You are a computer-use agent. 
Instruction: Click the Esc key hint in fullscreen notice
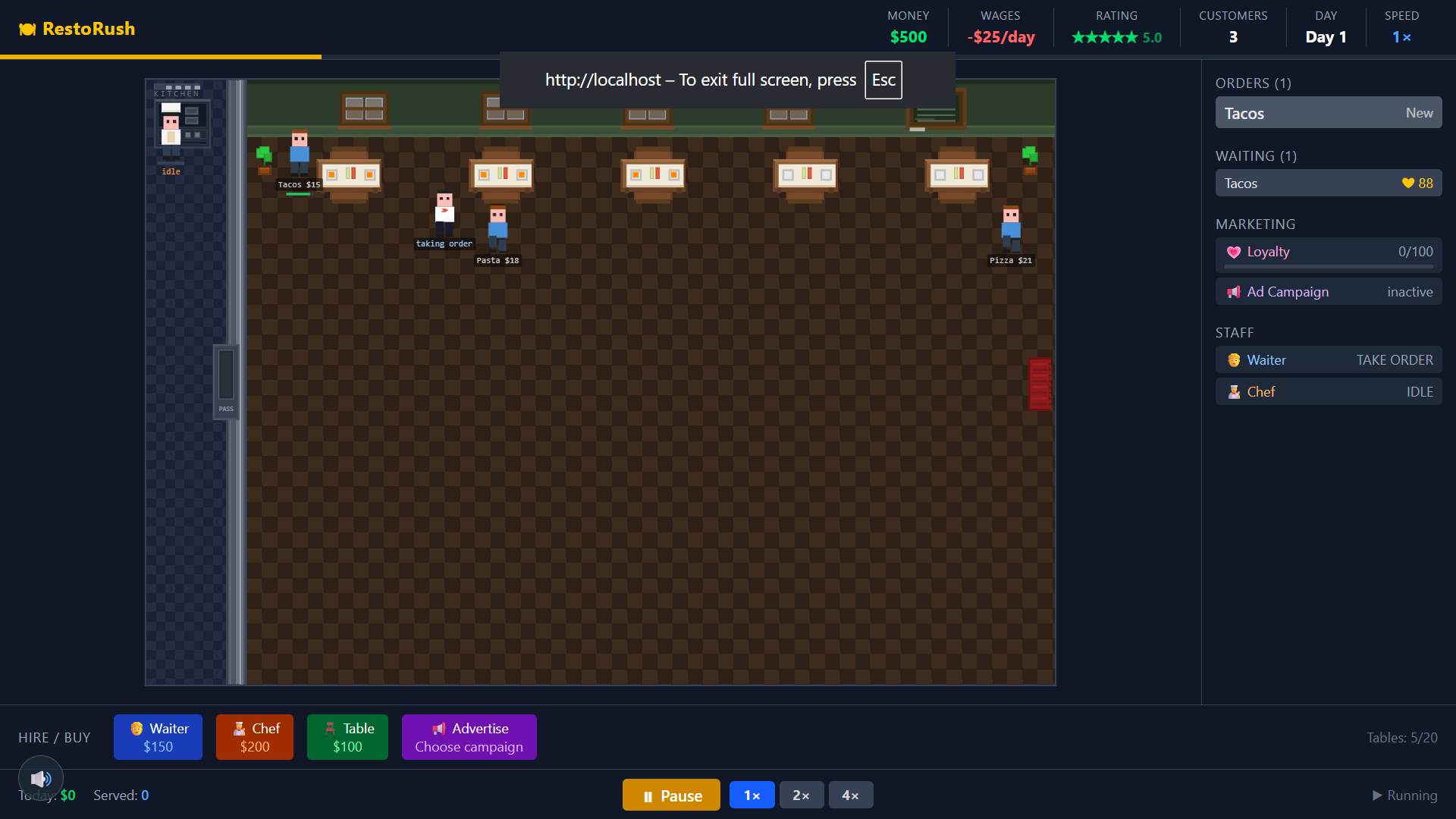(883, 80)
